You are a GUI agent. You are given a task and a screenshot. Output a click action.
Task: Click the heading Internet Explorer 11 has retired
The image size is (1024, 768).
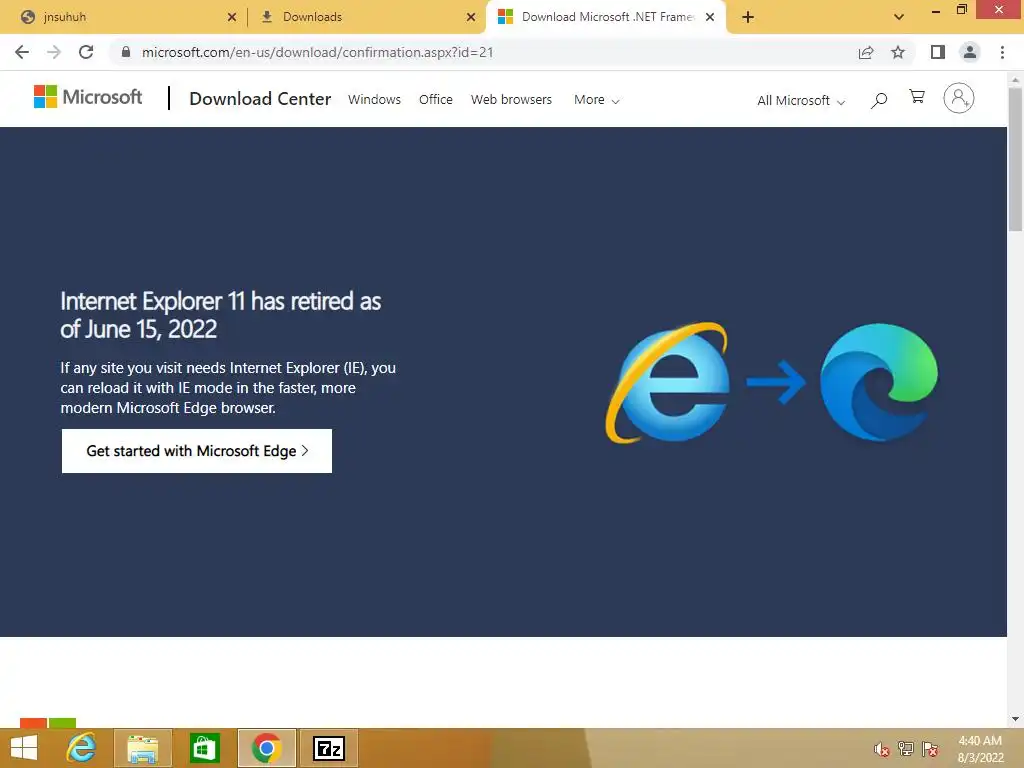pyautogui.click(x=221, y=315)
